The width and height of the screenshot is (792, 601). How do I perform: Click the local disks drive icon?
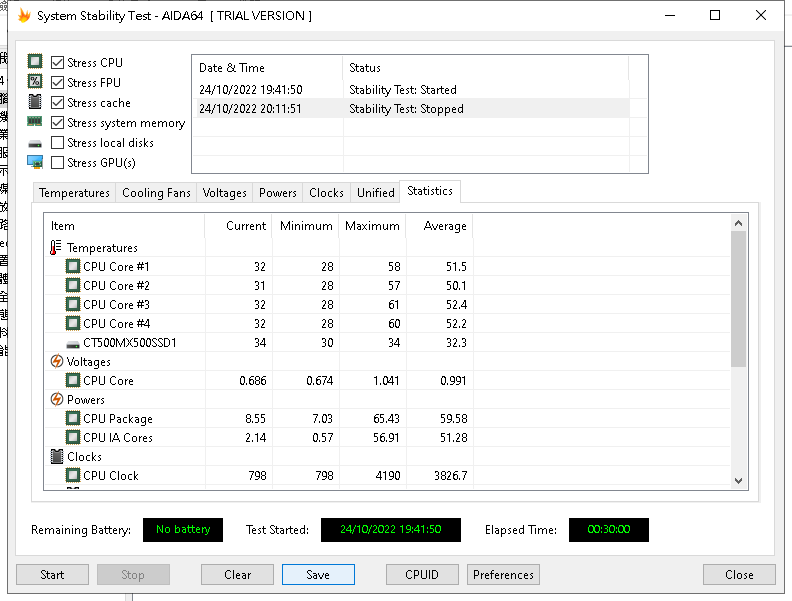pyautogui.click(x=35, y=144)
